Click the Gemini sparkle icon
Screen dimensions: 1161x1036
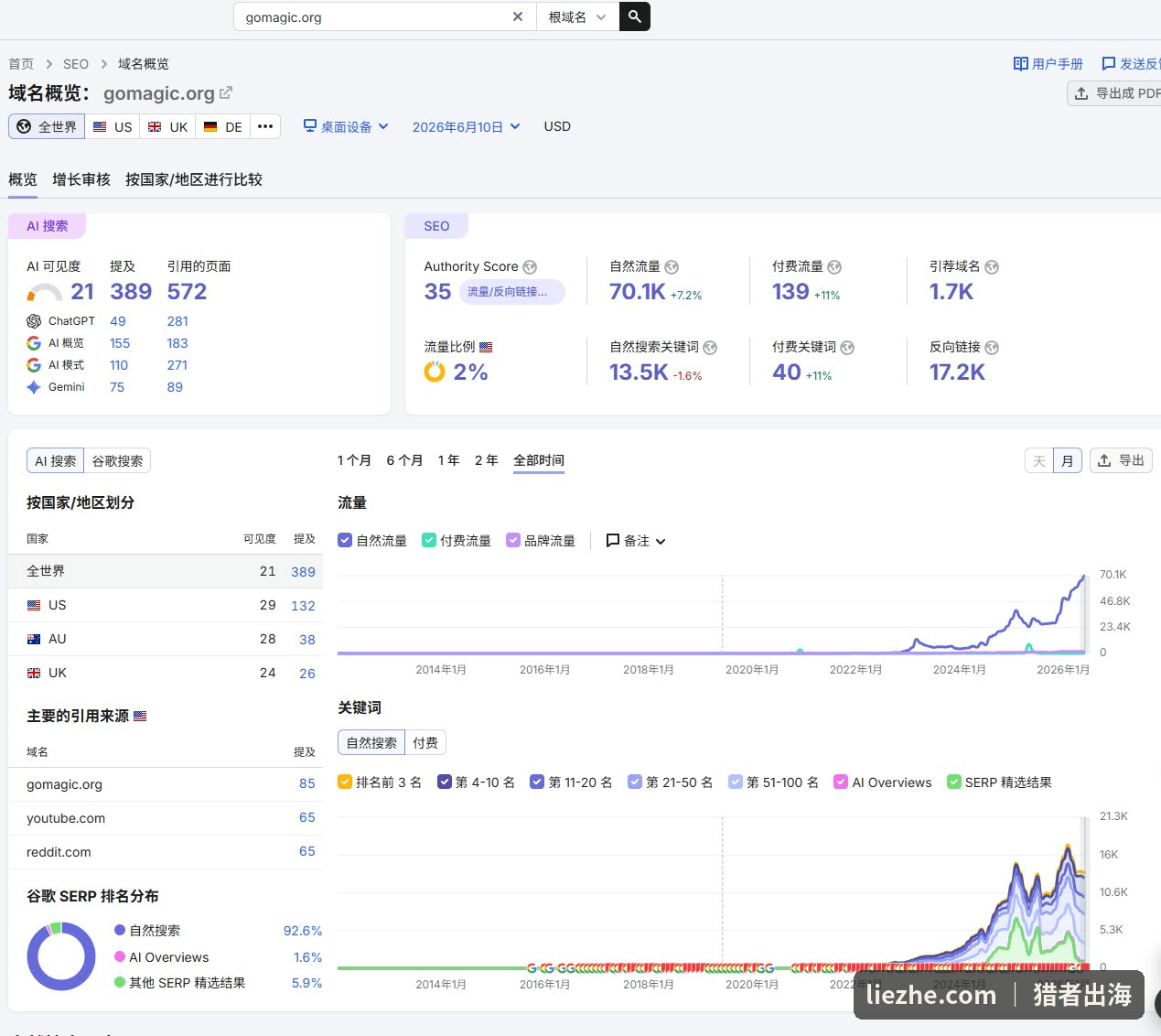34,387
